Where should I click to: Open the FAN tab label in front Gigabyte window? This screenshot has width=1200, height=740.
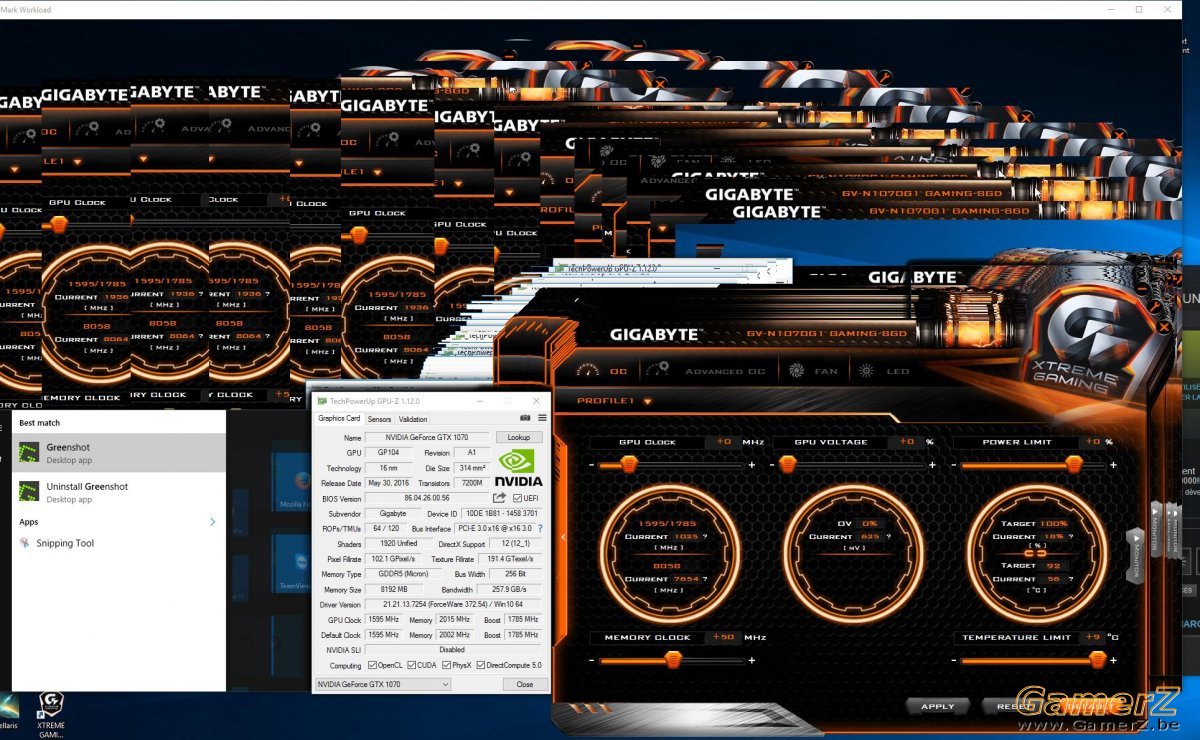[x=826, y=371]
